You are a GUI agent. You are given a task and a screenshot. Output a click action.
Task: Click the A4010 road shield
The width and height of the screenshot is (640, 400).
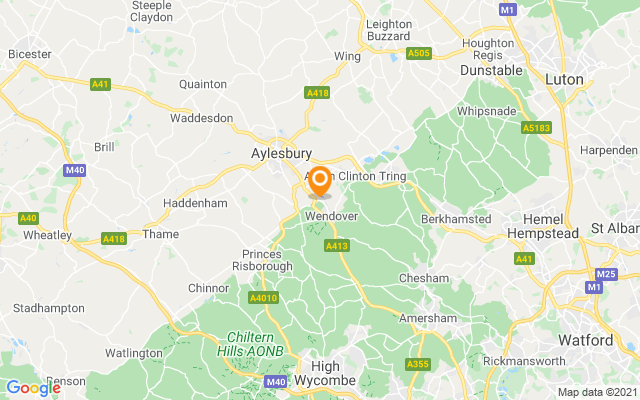pos(263,298)
